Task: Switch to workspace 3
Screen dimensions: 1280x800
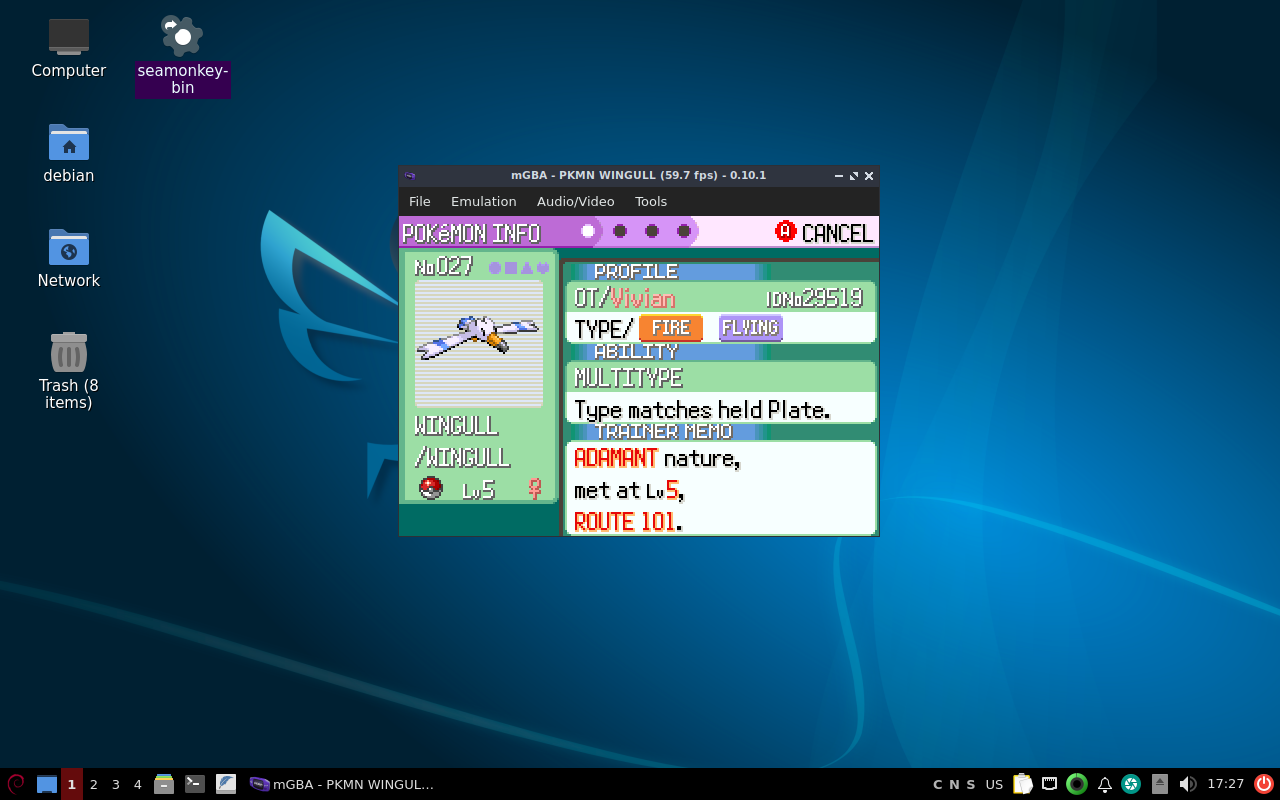Action: click(x=116, y=784)
